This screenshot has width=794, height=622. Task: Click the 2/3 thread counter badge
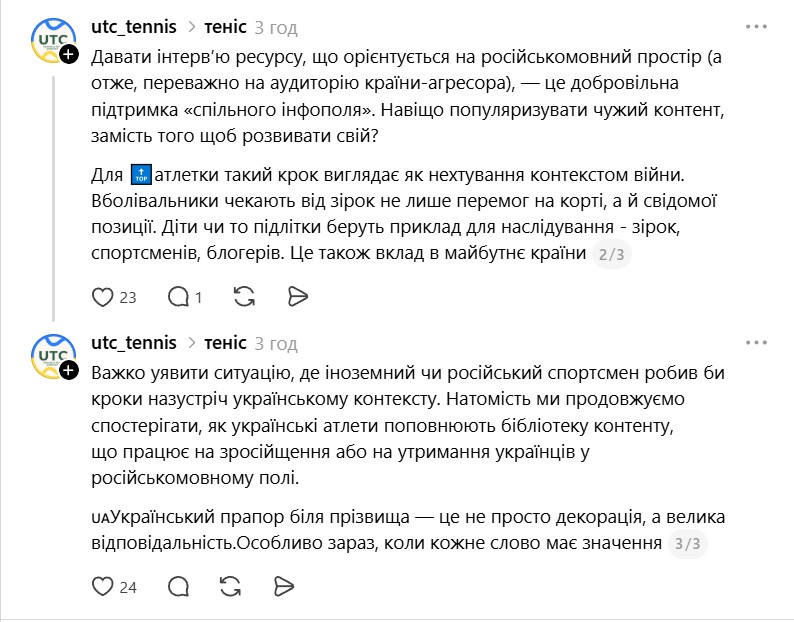point(612,254)
